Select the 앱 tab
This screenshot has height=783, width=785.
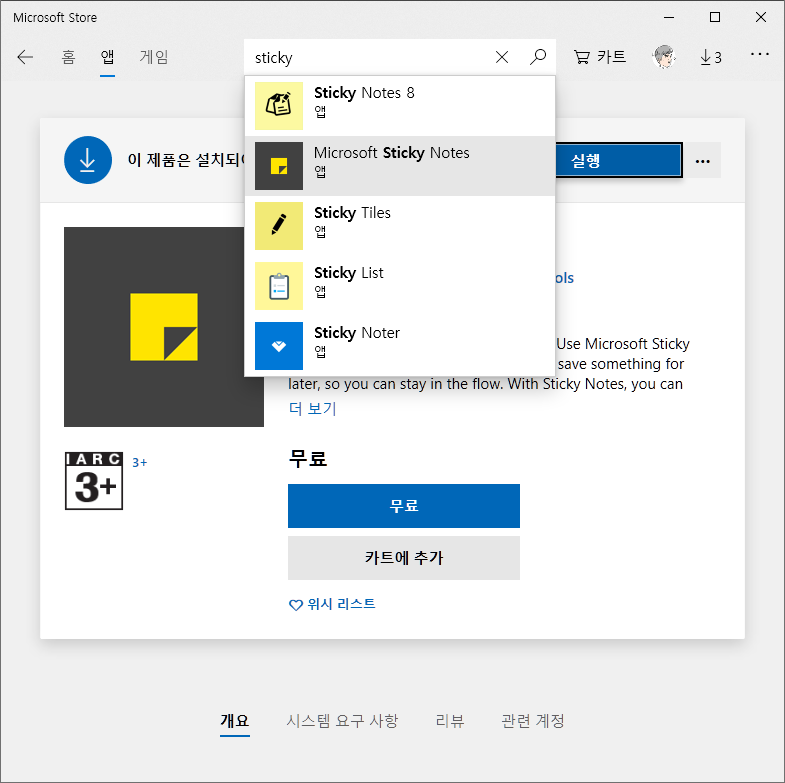107,57
